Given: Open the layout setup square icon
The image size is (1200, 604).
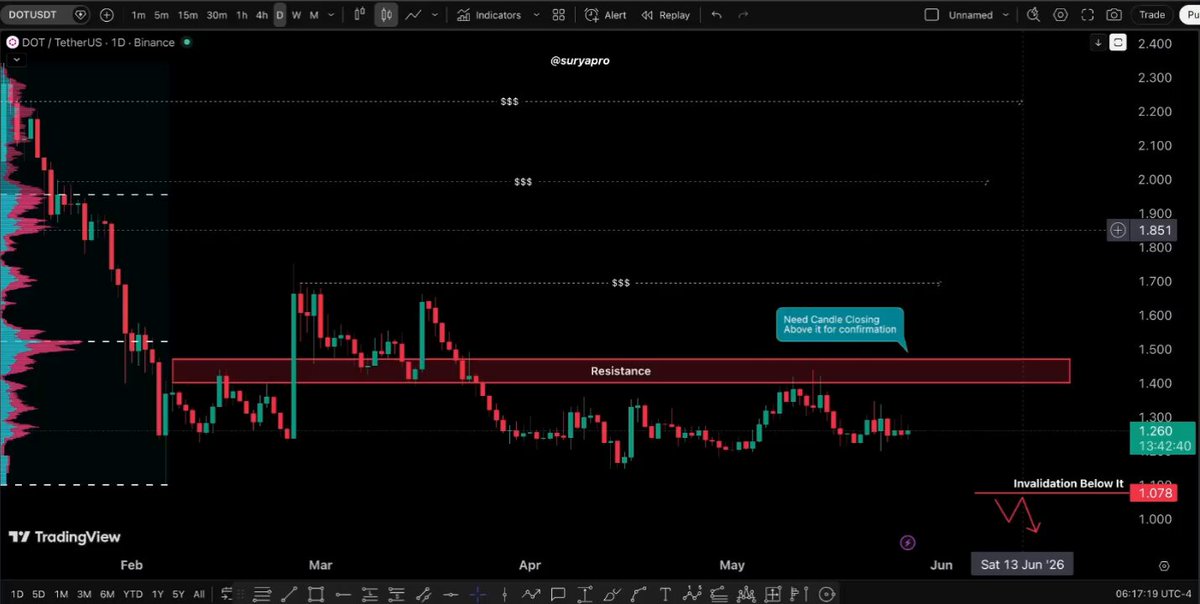Looking at the screenshot, I should pos(932,15).
